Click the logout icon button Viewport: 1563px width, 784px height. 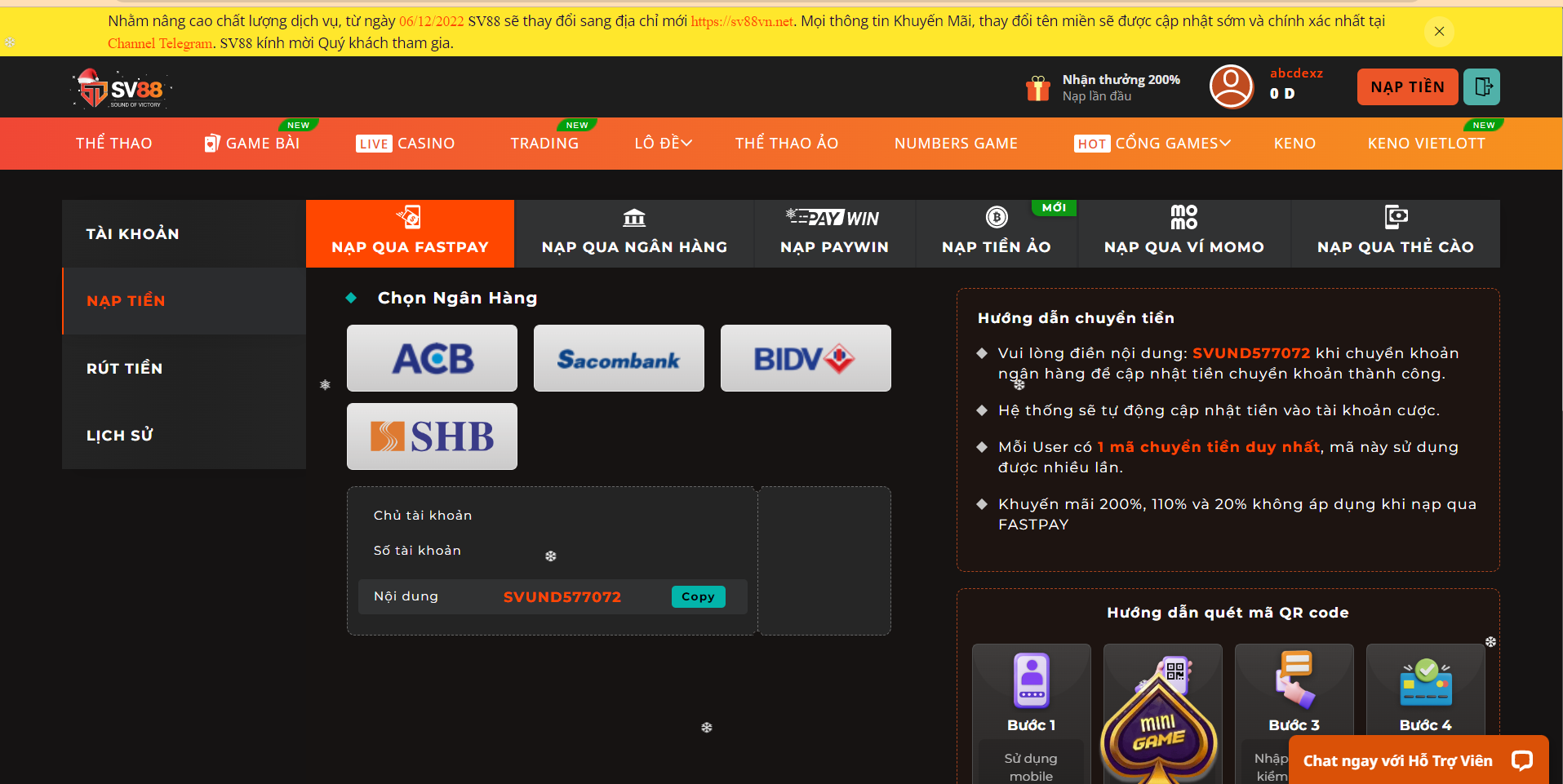[1481, 86]
